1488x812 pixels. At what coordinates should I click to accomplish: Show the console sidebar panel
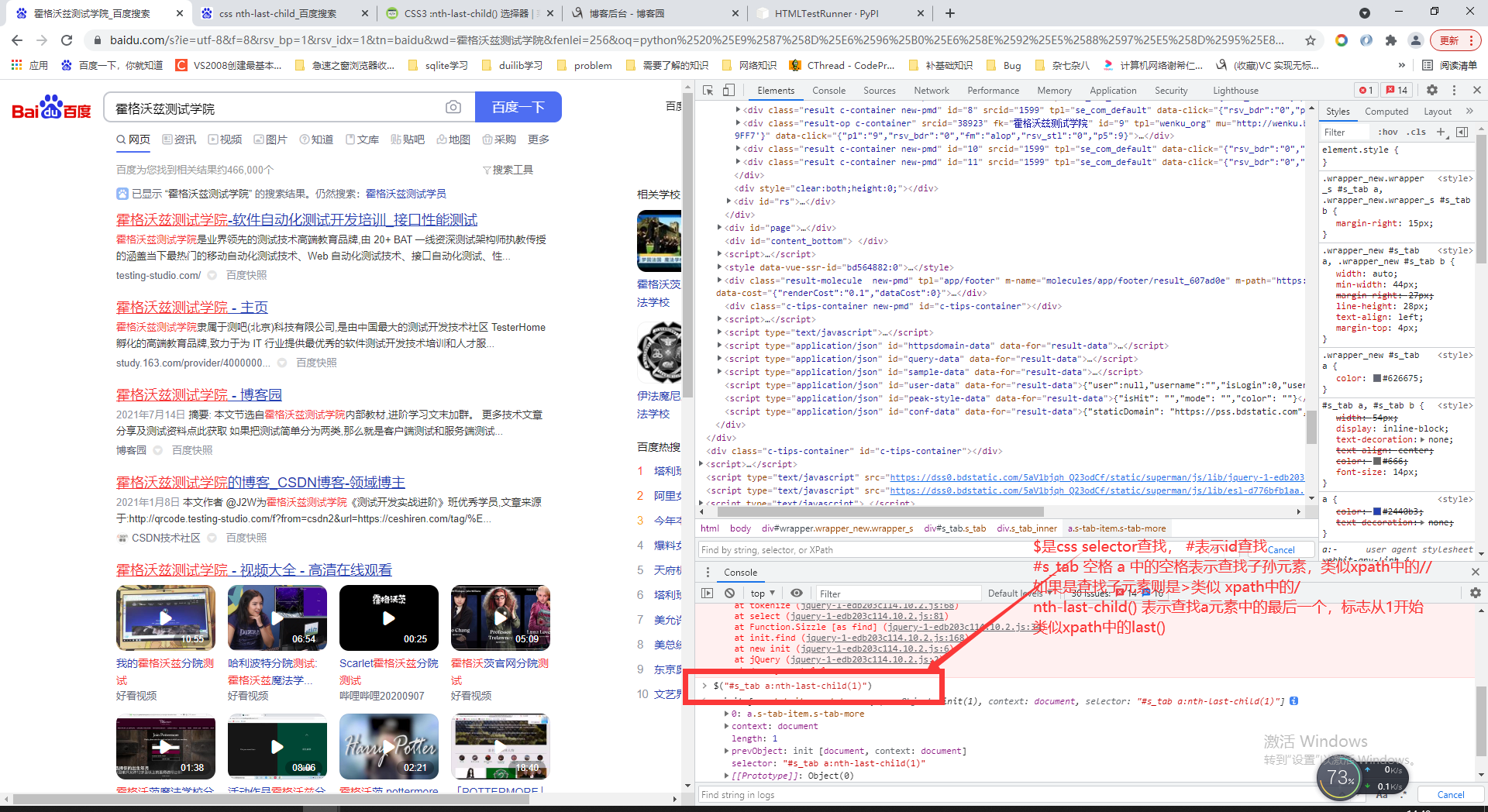[707, 593]
